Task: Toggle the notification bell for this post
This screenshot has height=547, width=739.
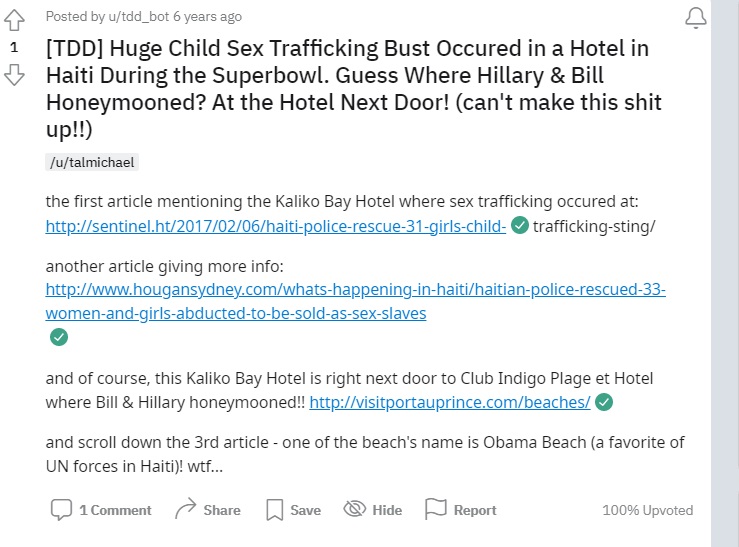Action: pyautogui.click(x=695, y=18)
